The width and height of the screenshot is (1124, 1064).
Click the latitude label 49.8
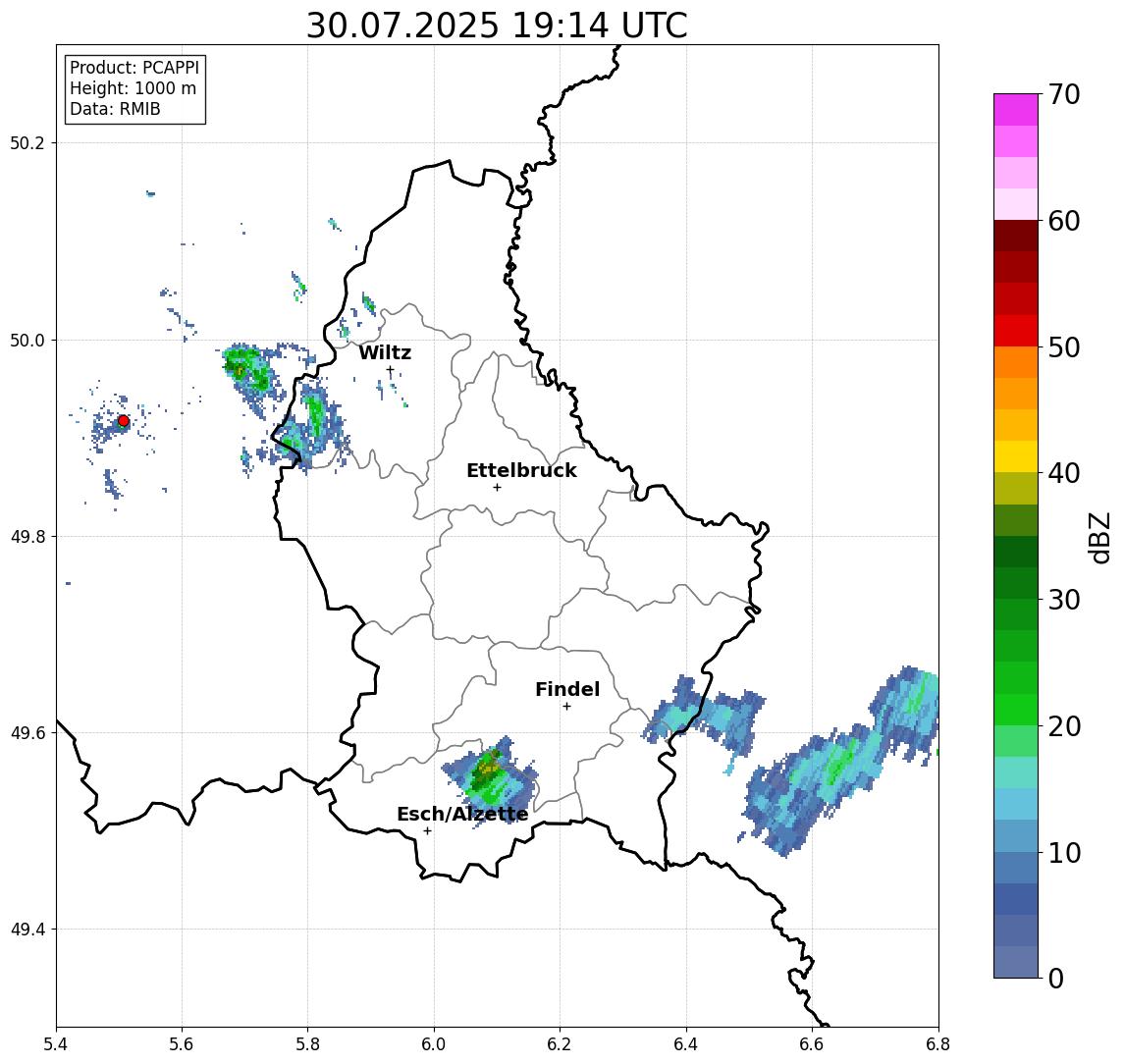tap(27, 536)
